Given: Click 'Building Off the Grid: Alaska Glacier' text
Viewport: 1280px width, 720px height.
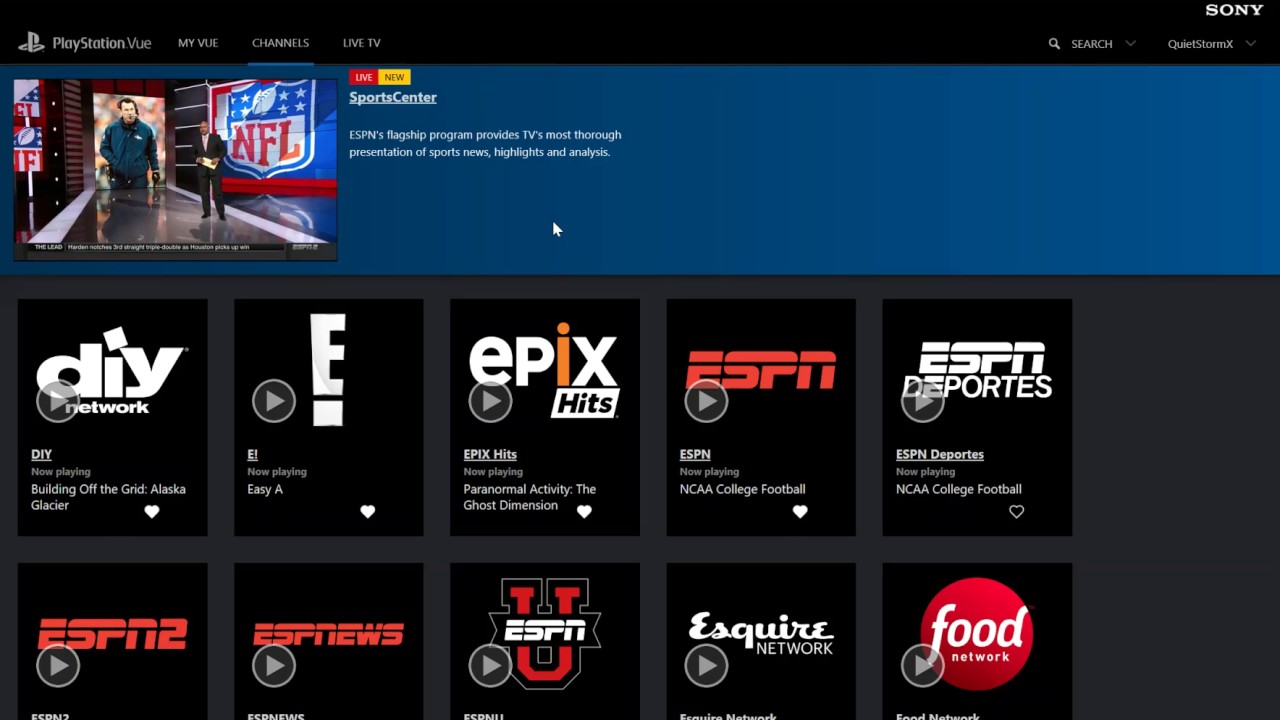Looking at the screenshot, I should coord(108,497).
